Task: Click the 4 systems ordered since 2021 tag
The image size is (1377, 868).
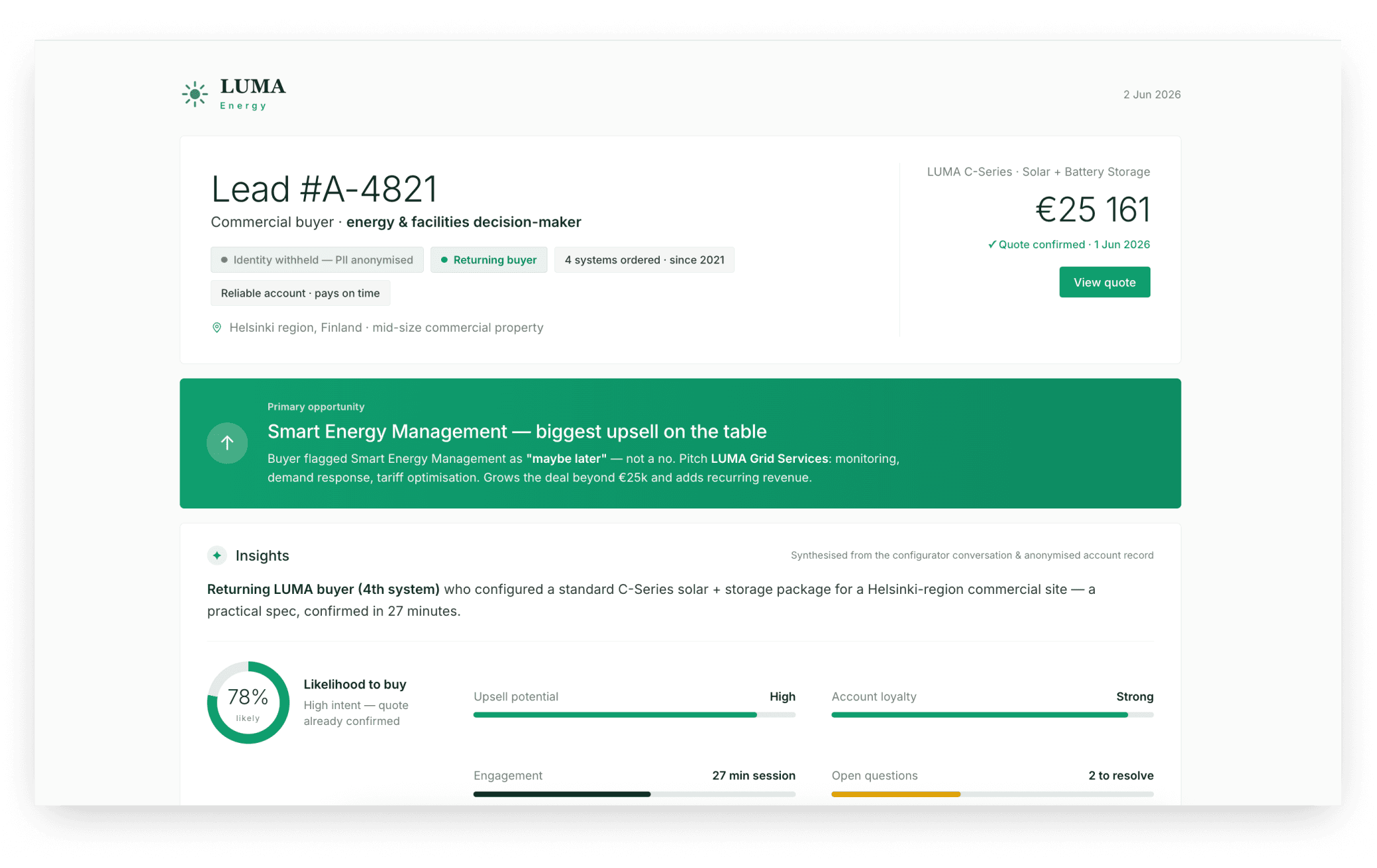Action: [644, 260]
